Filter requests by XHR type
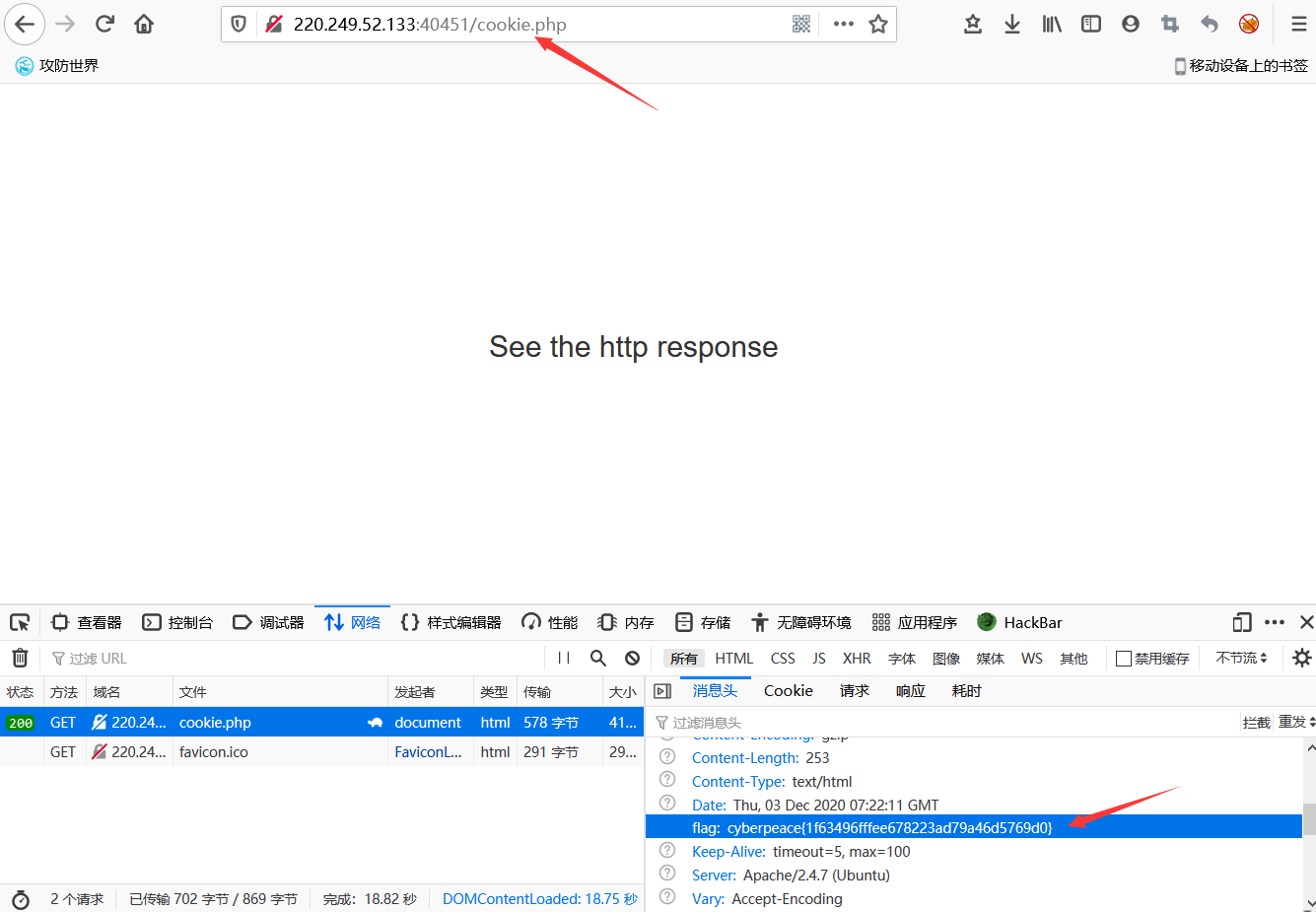Screen dimensions: 1316x912 [x=857, y=659]
